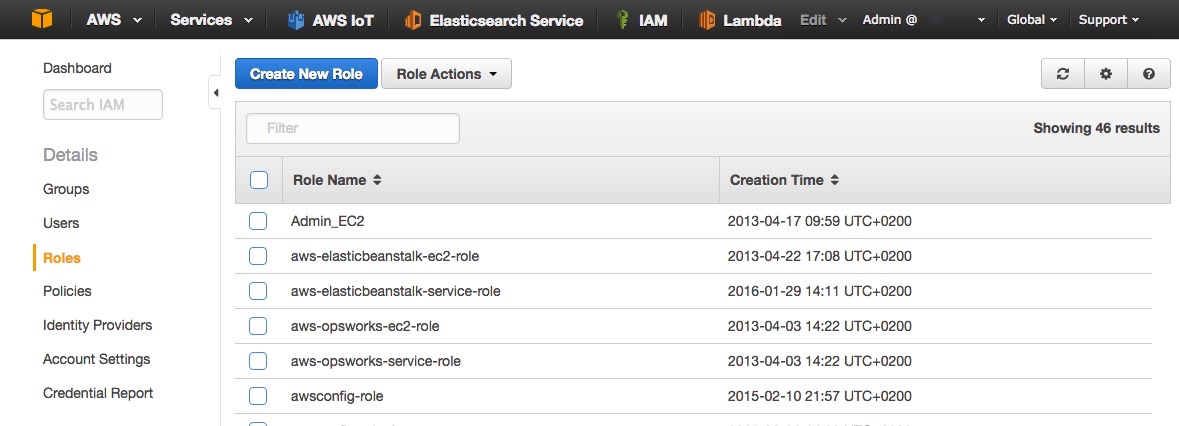Viewport: 1179px width, 426px height.
Task: Click the AWS orange cube home icon
Action: tap(42, 20)
